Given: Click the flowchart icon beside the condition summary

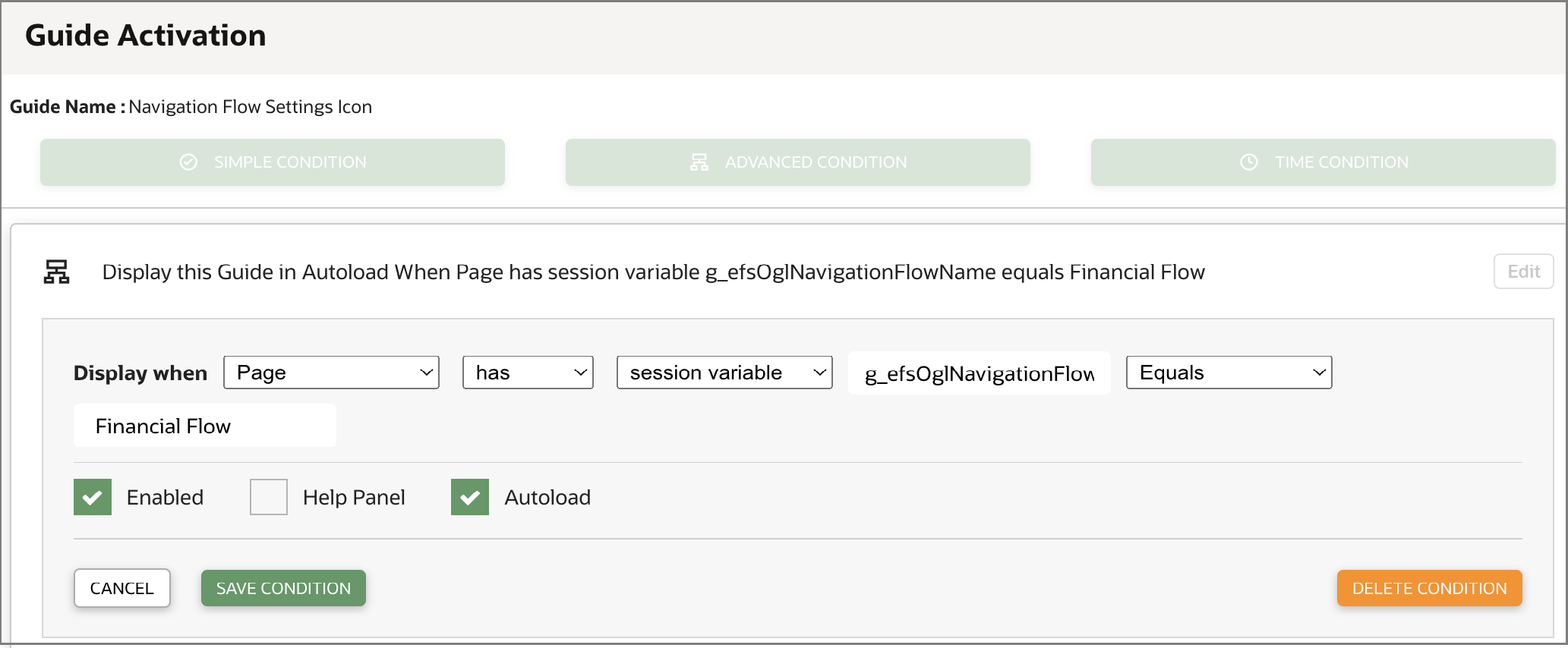Looking at the screenshot, I should pos(58,271).
